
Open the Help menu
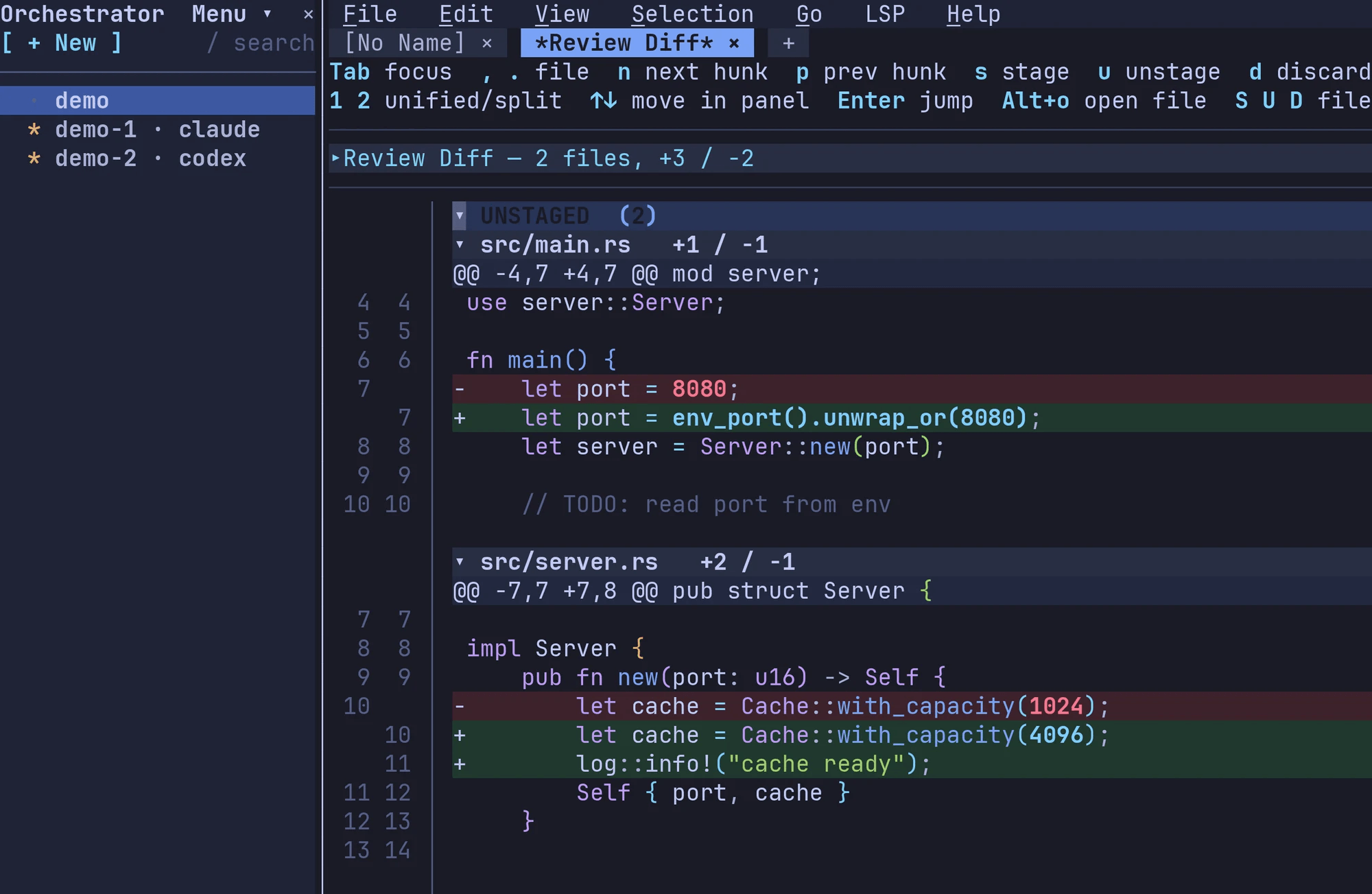(973, 14)
